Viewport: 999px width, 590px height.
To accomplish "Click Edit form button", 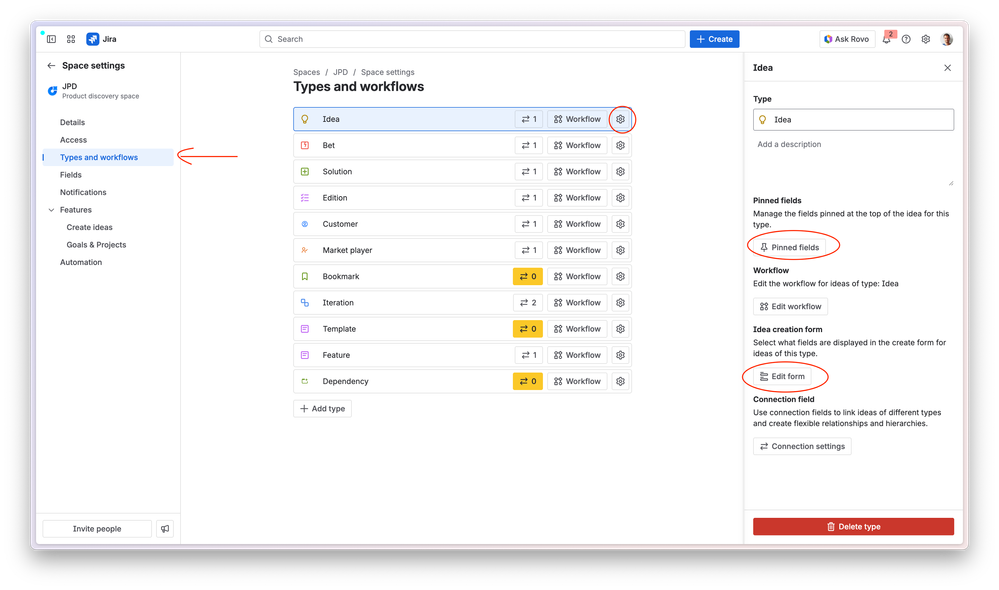I will point(782,377).
